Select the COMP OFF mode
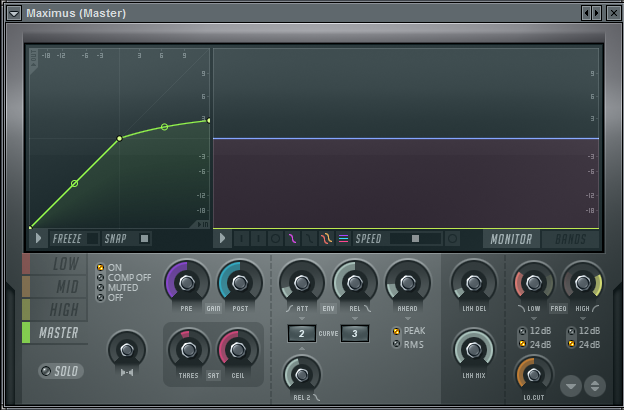624x410 pixels. pyautogui.click(x=100, y=277)
